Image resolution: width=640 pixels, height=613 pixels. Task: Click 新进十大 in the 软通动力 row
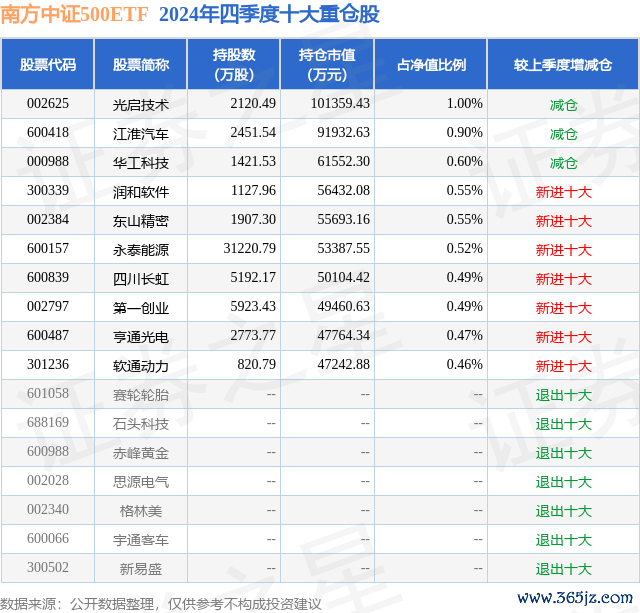tap(563, 366)
